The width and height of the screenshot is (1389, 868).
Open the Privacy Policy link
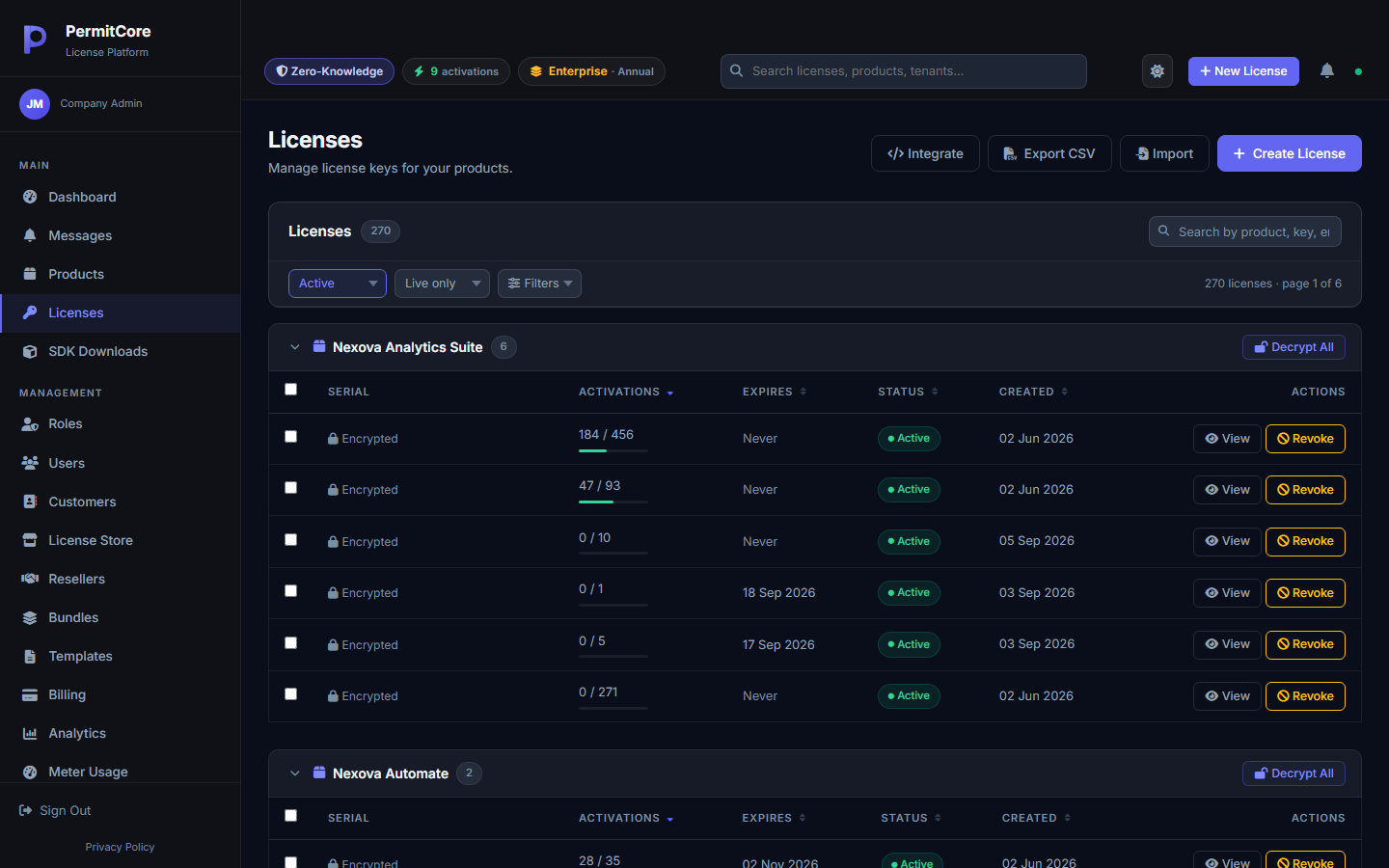(x=120, y=847)
